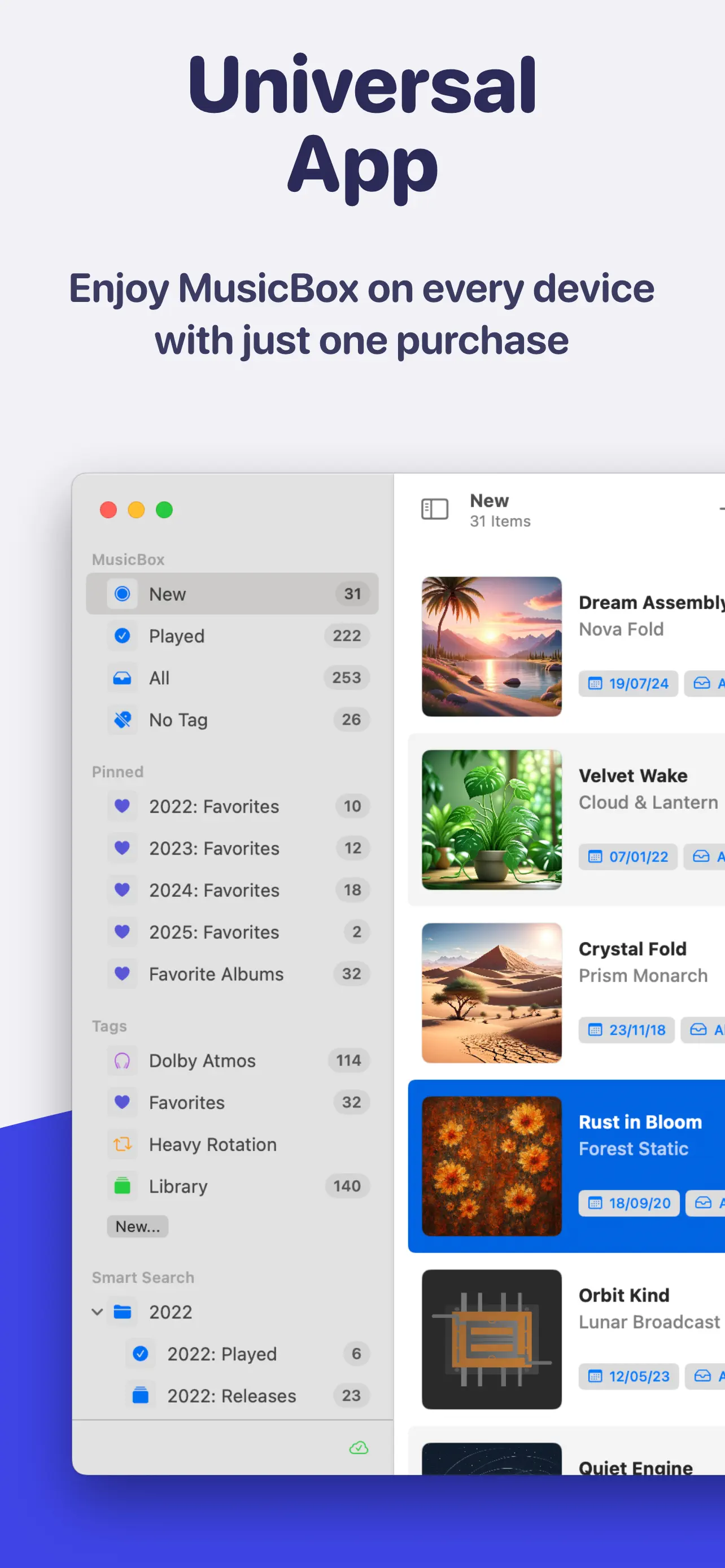Click the heart icon beside 2022: Favorites
The width and height of the screenshot is (725, 1568).
123,806
